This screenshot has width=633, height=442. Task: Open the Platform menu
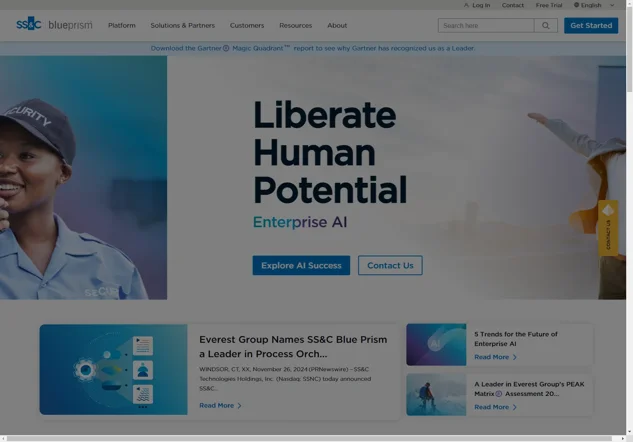click(x=122, y=25)
